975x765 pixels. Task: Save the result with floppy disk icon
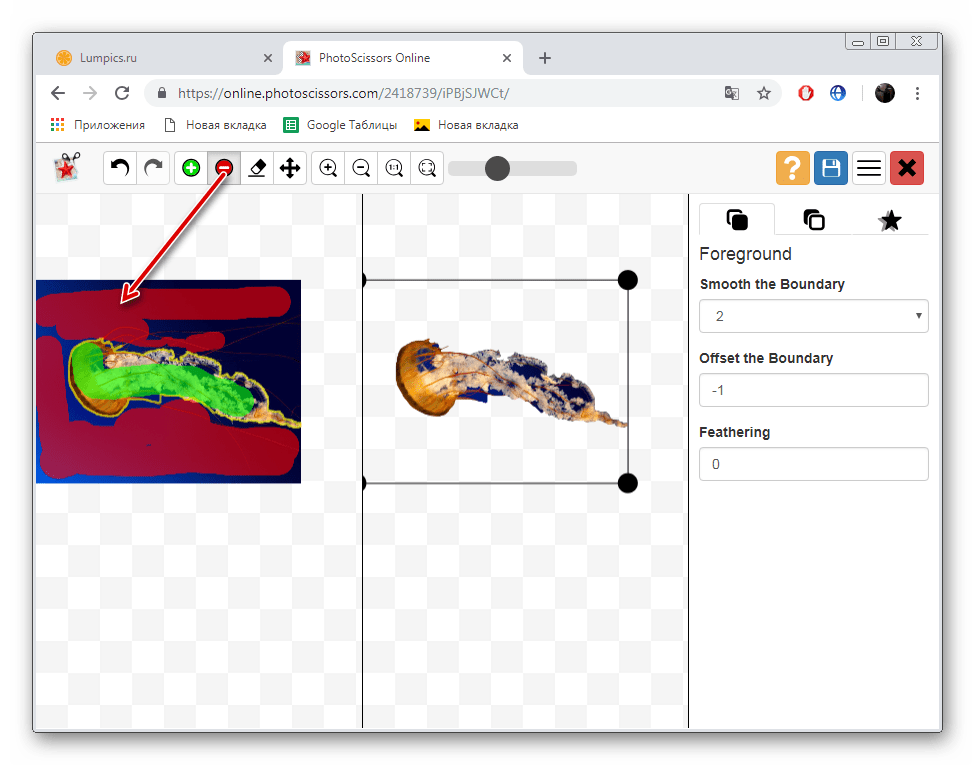(x=830, y=168)
